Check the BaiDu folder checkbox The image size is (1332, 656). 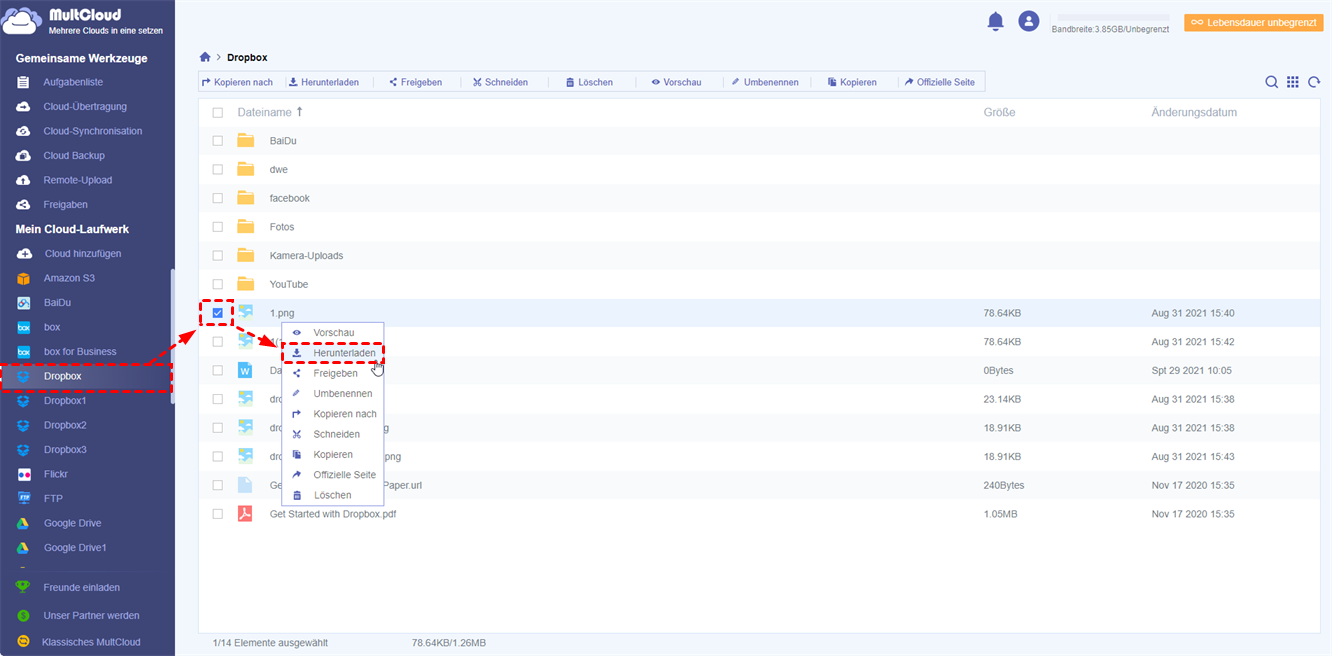218,141
